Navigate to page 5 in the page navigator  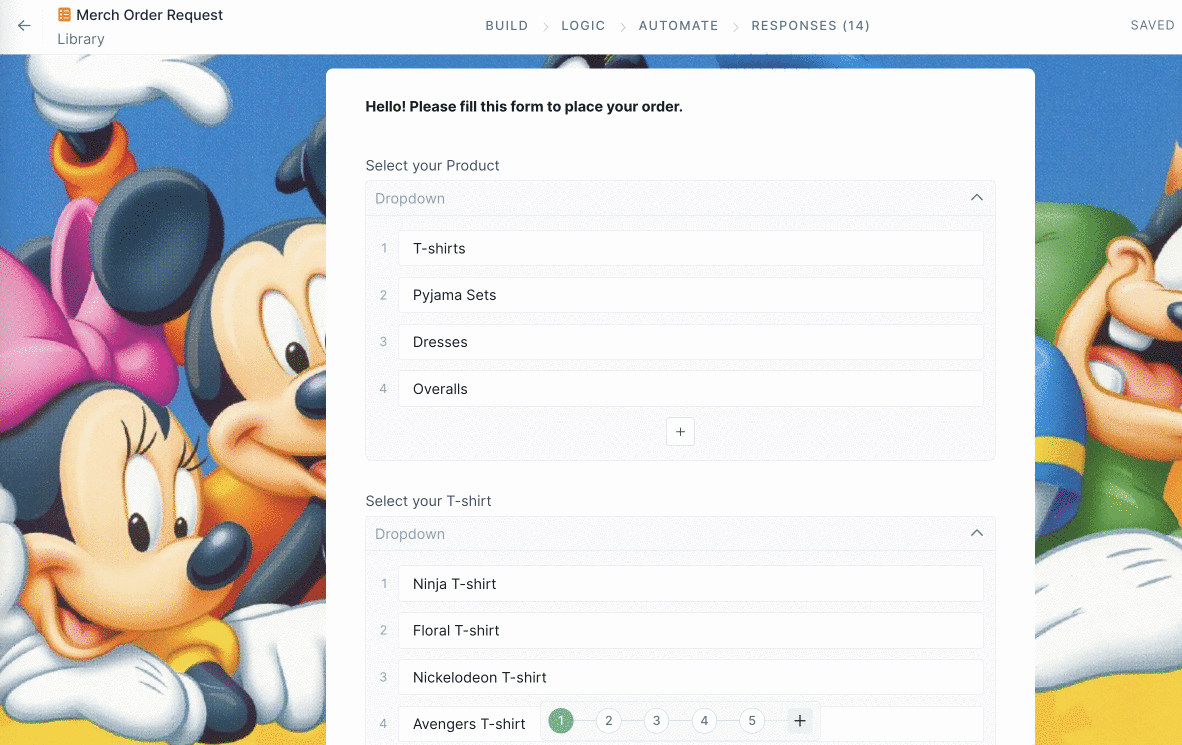[752, 721]
